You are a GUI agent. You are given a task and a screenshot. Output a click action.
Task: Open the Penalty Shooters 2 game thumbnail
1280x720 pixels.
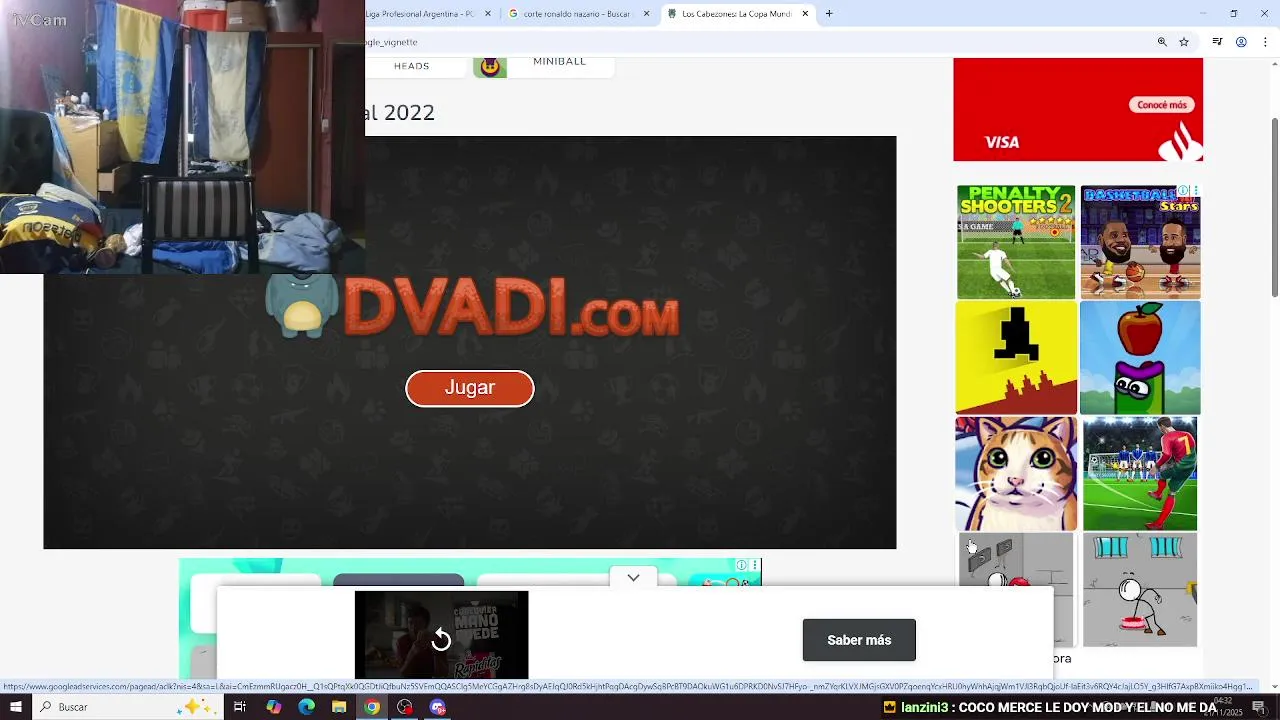point(1015,242)
